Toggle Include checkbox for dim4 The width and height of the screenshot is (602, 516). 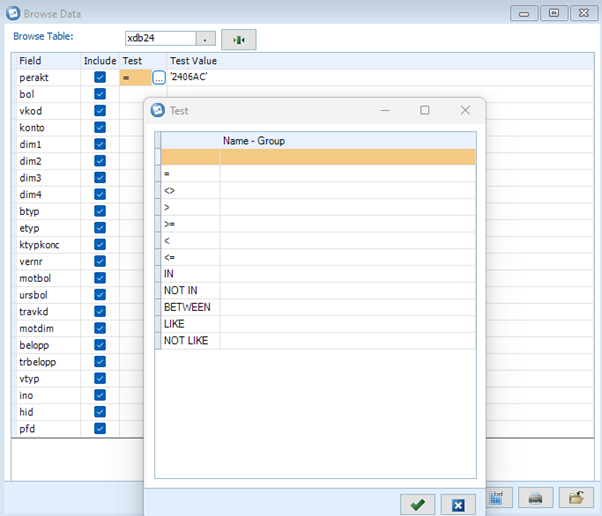click(x=100, y=194)
